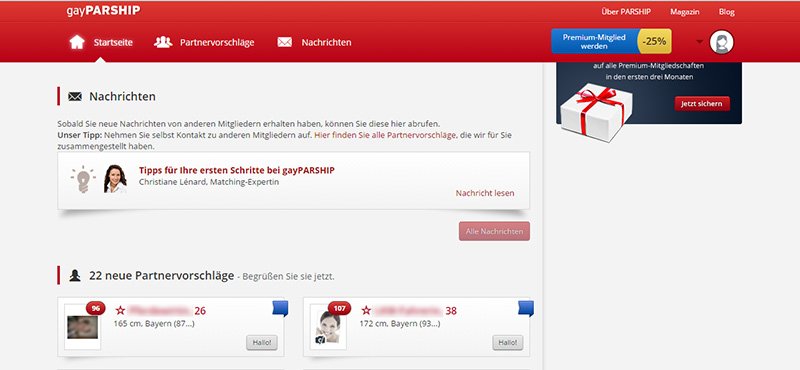Click the envelope icon beside Nachrichten in navbar
Screen dimensions: 800x370
pos(285,42)
